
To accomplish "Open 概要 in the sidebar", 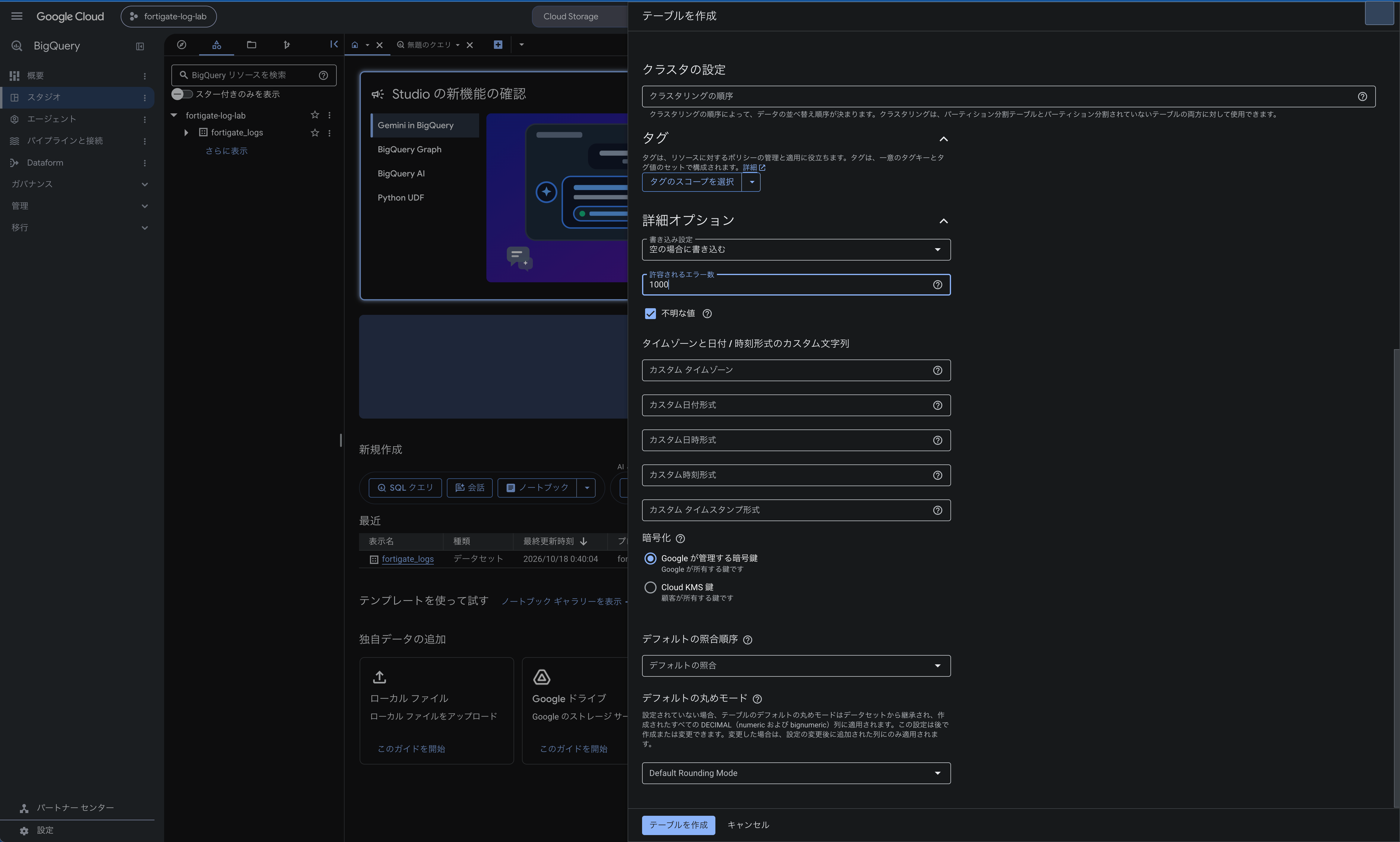I will pos(35,75).
